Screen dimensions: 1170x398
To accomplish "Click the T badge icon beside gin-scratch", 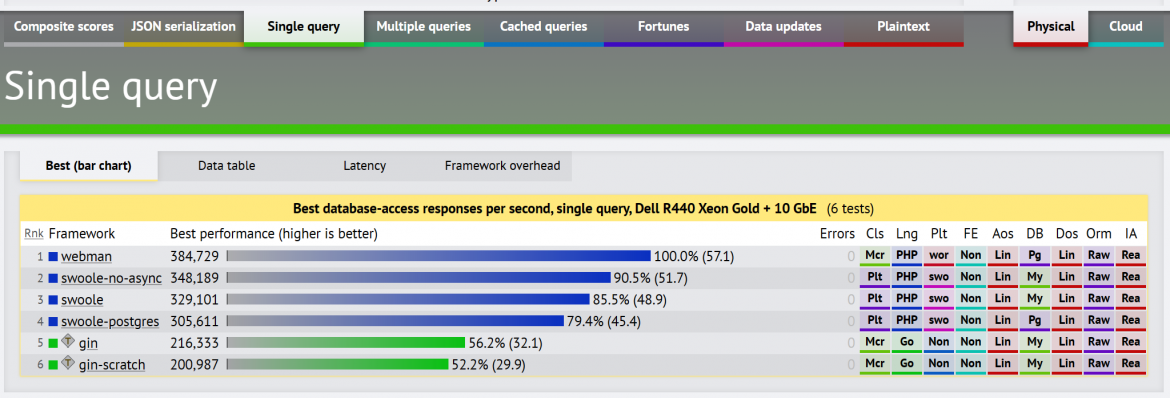I will [68, 364].
